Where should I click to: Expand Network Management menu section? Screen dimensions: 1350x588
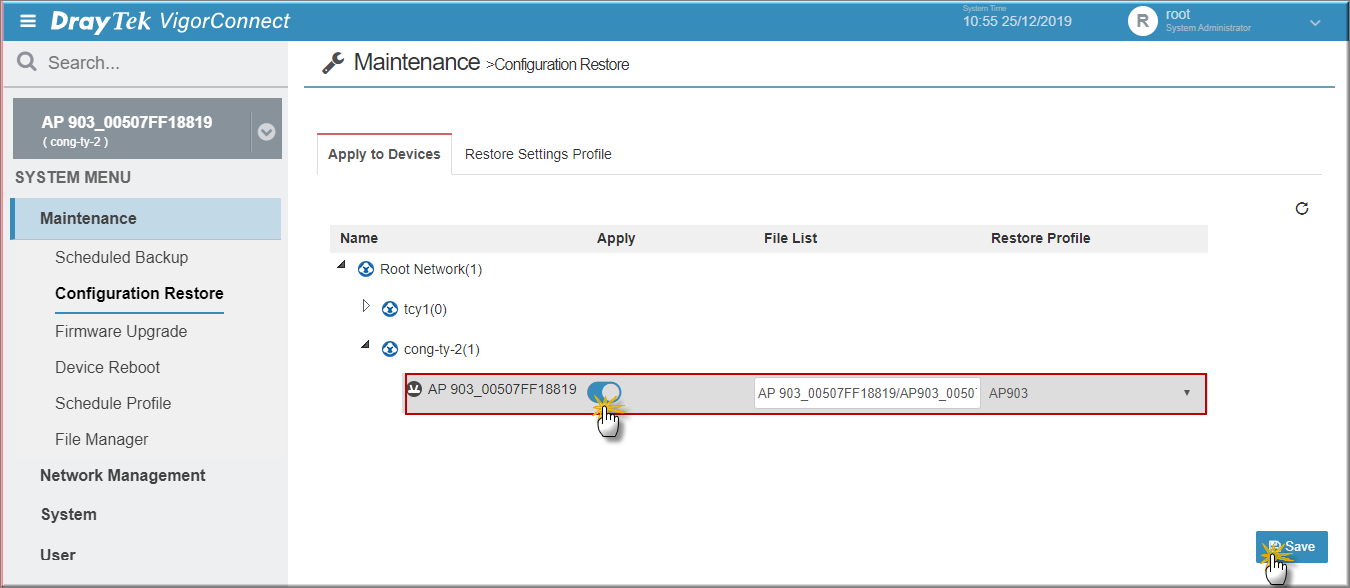tap(123, 475)
